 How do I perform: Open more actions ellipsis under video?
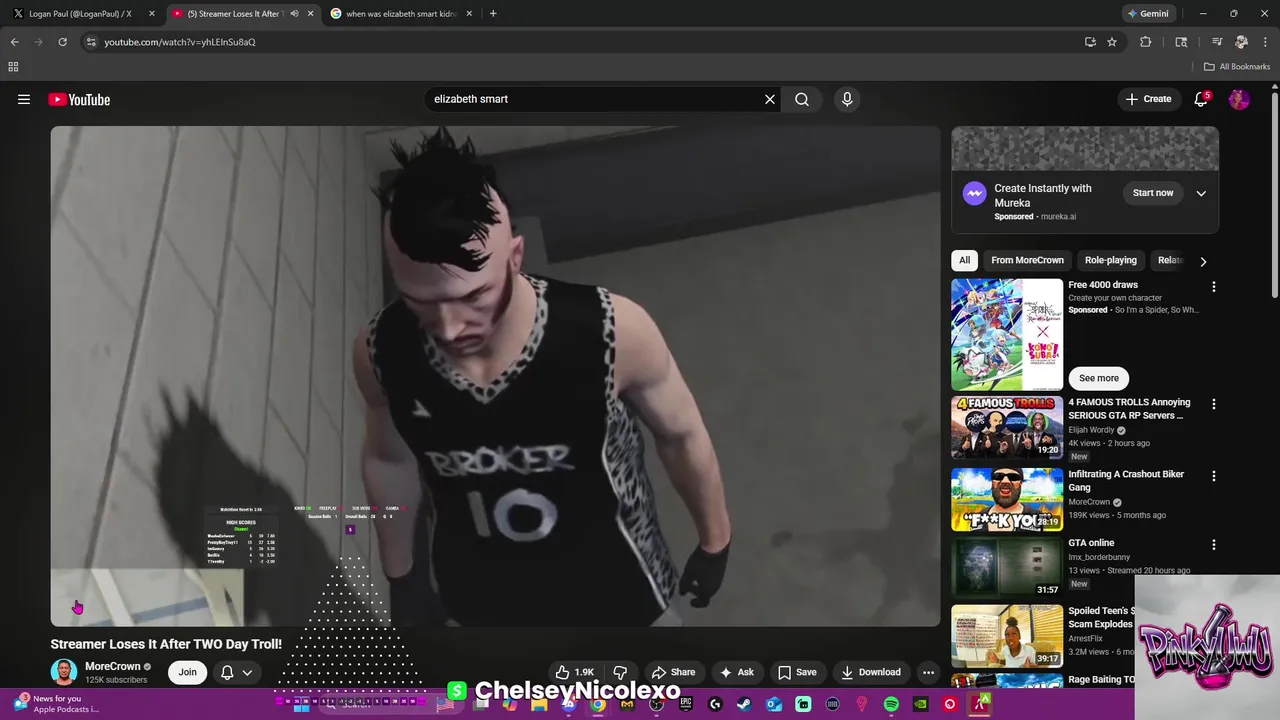click(928, 672)
